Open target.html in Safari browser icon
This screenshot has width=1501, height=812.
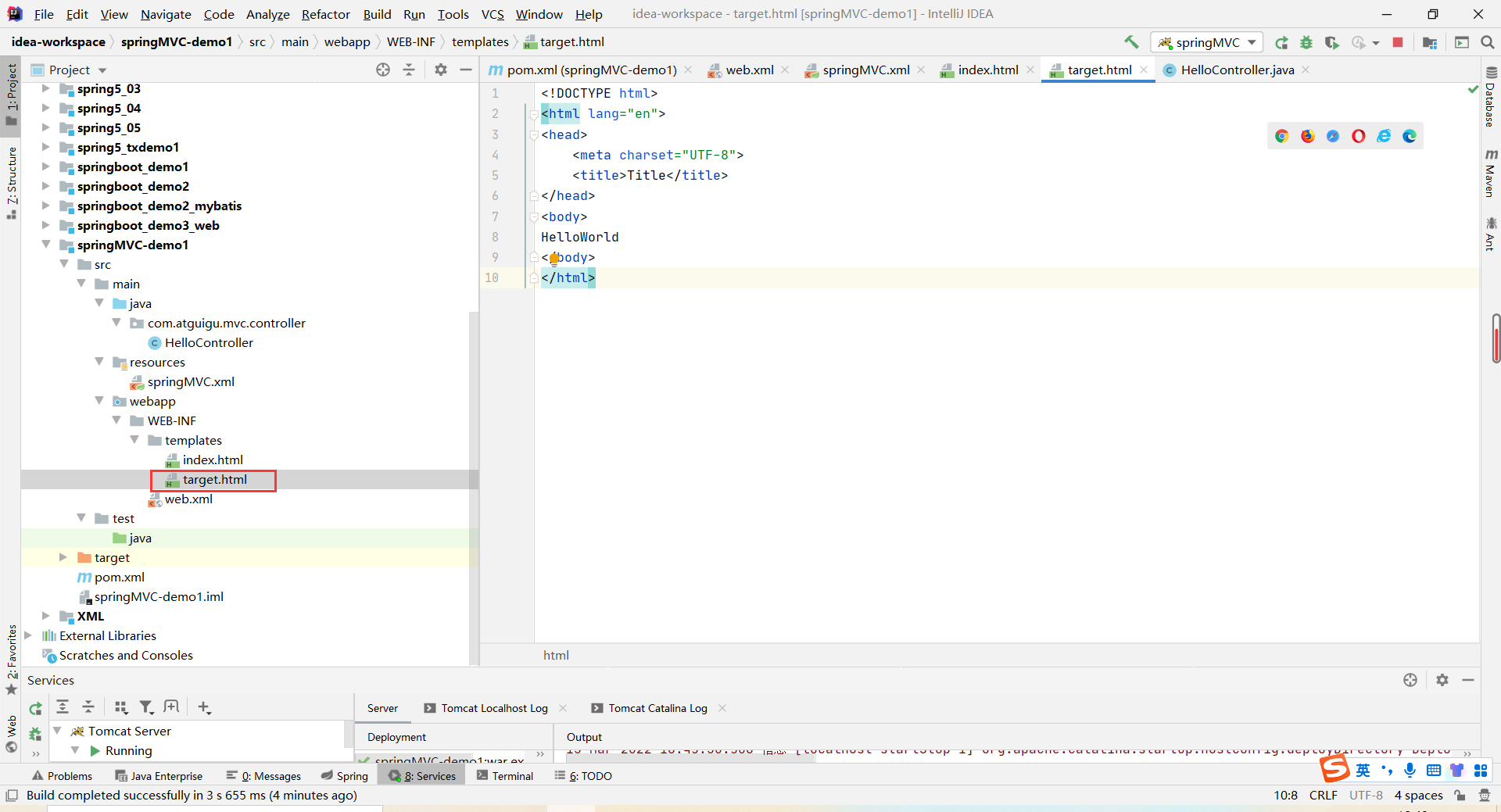point(1333,136)
